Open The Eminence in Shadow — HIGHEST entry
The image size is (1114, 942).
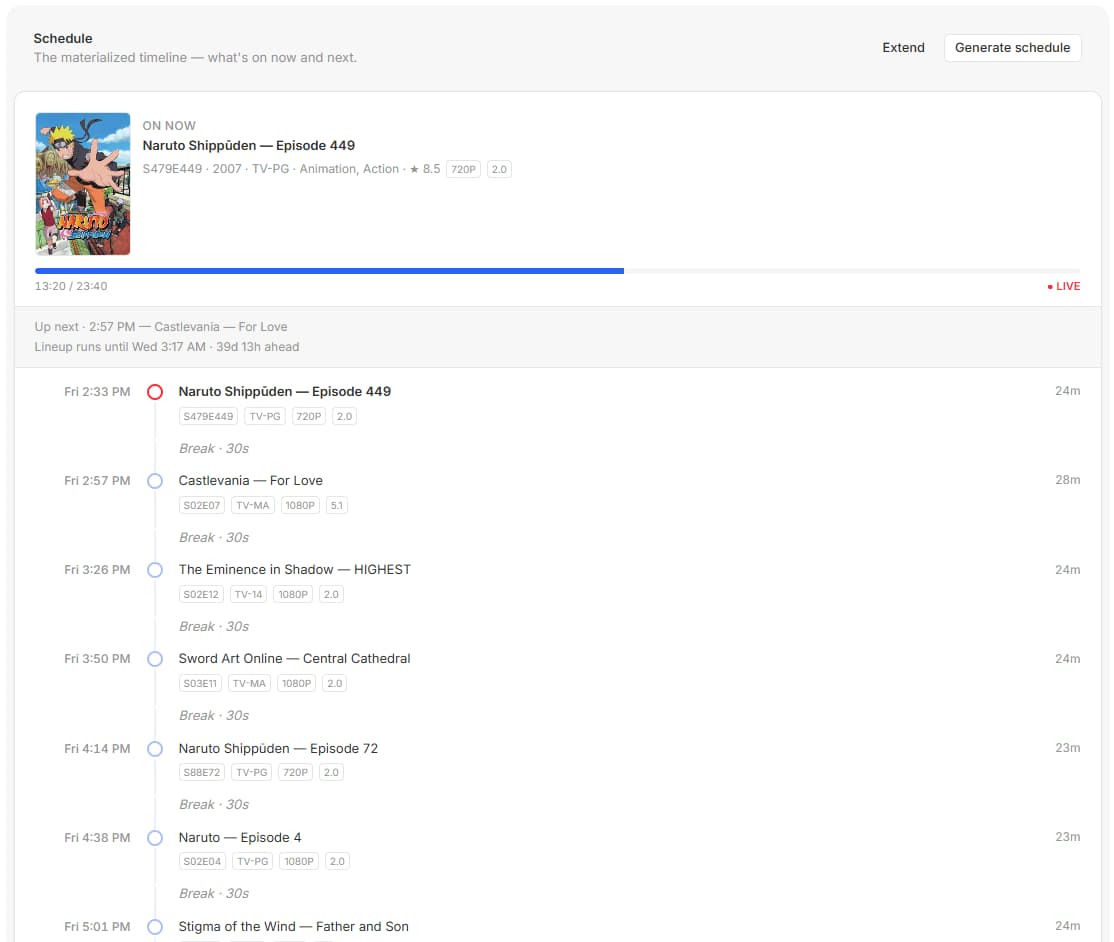click(294, 570)
